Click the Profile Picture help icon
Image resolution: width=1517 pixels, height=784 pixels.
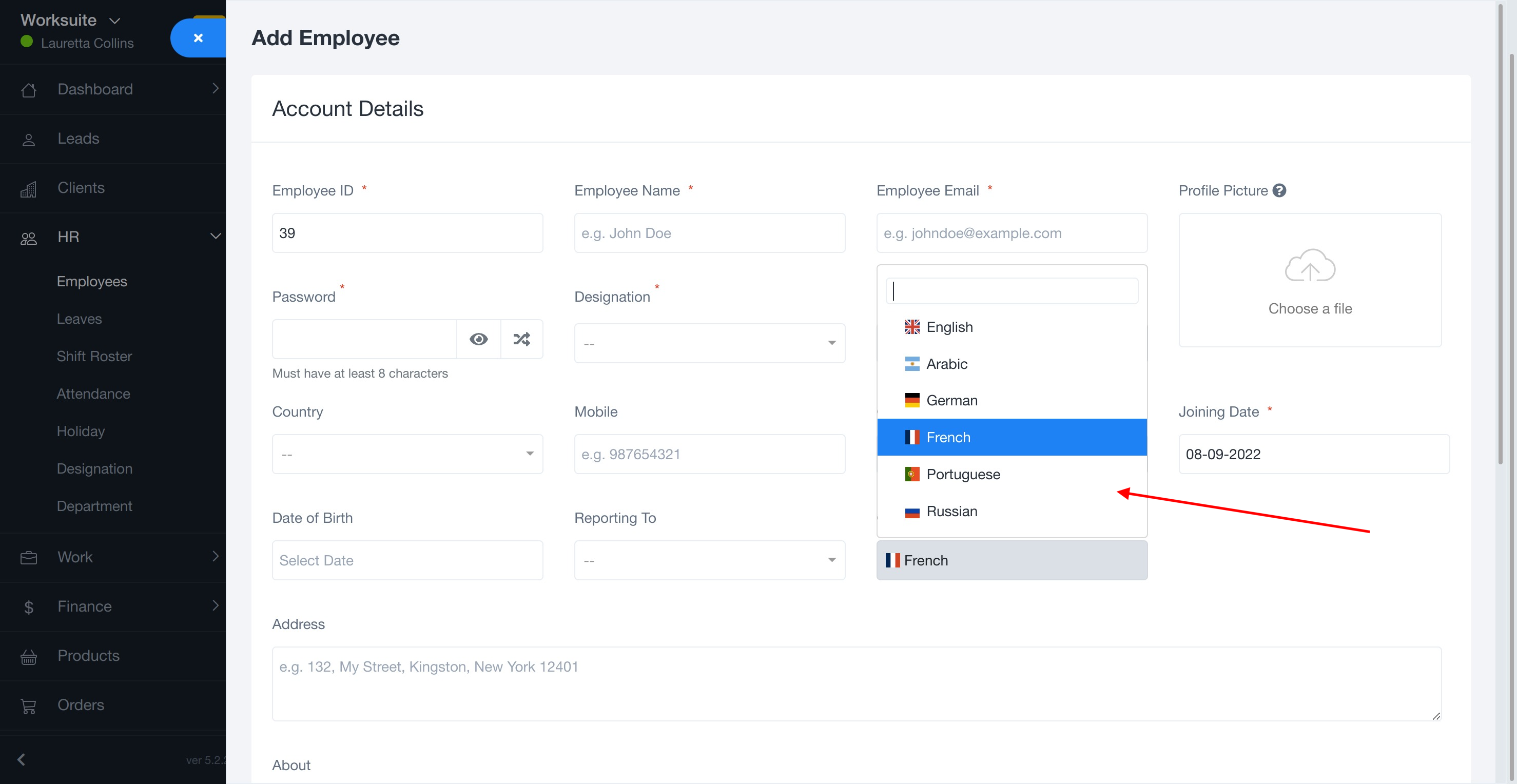pos(1279,191)
